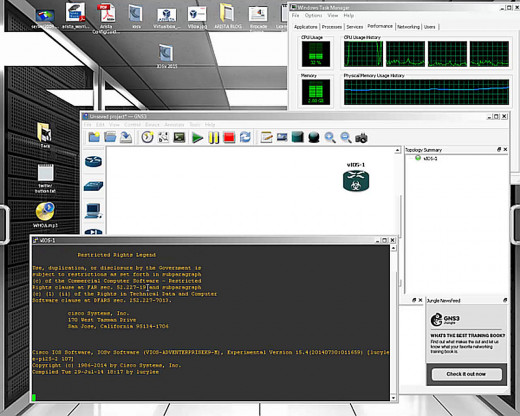Select the ARISTA BLOG desktop folder

pyautogui.click(x=228, y=16)
